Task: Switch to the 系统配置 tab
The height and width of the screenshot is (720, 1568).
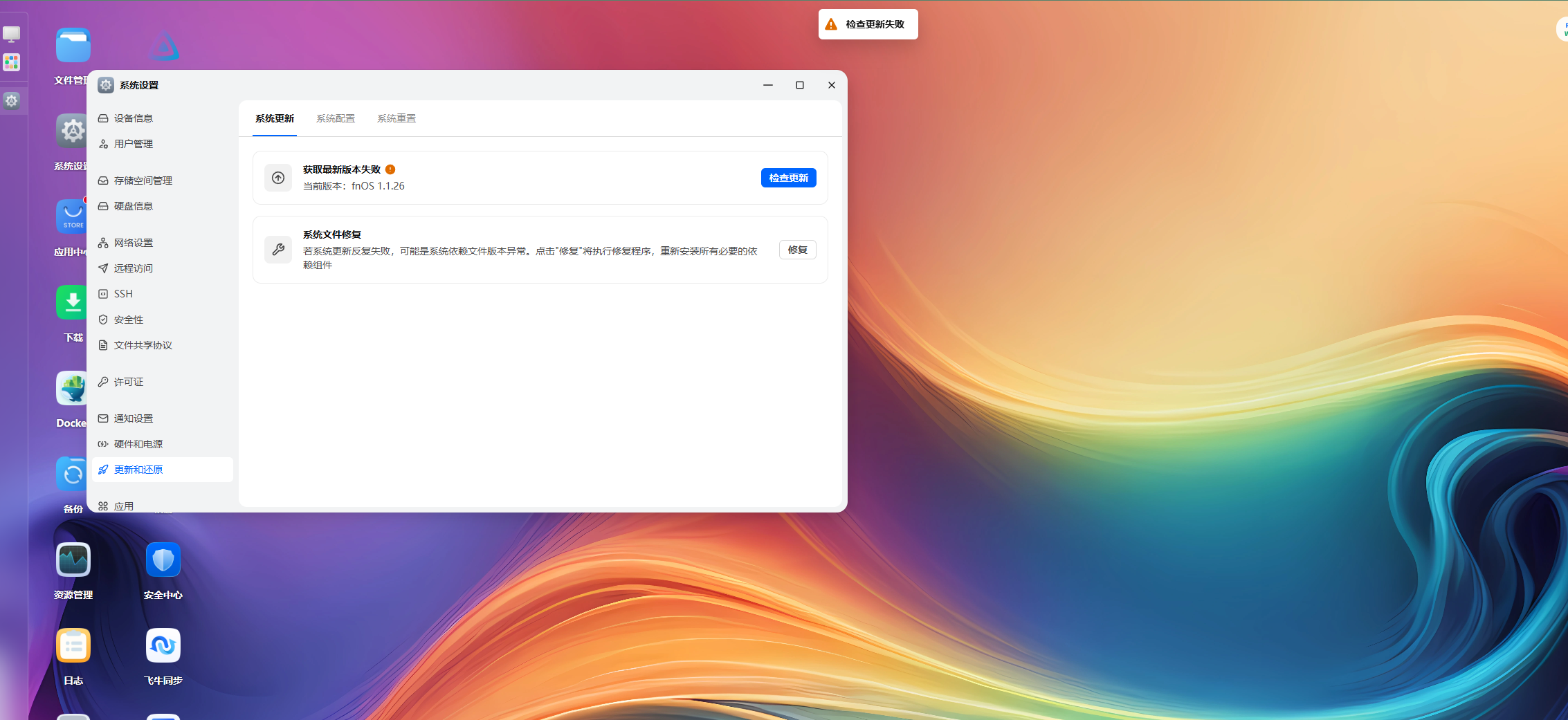Action: [336, 118]
